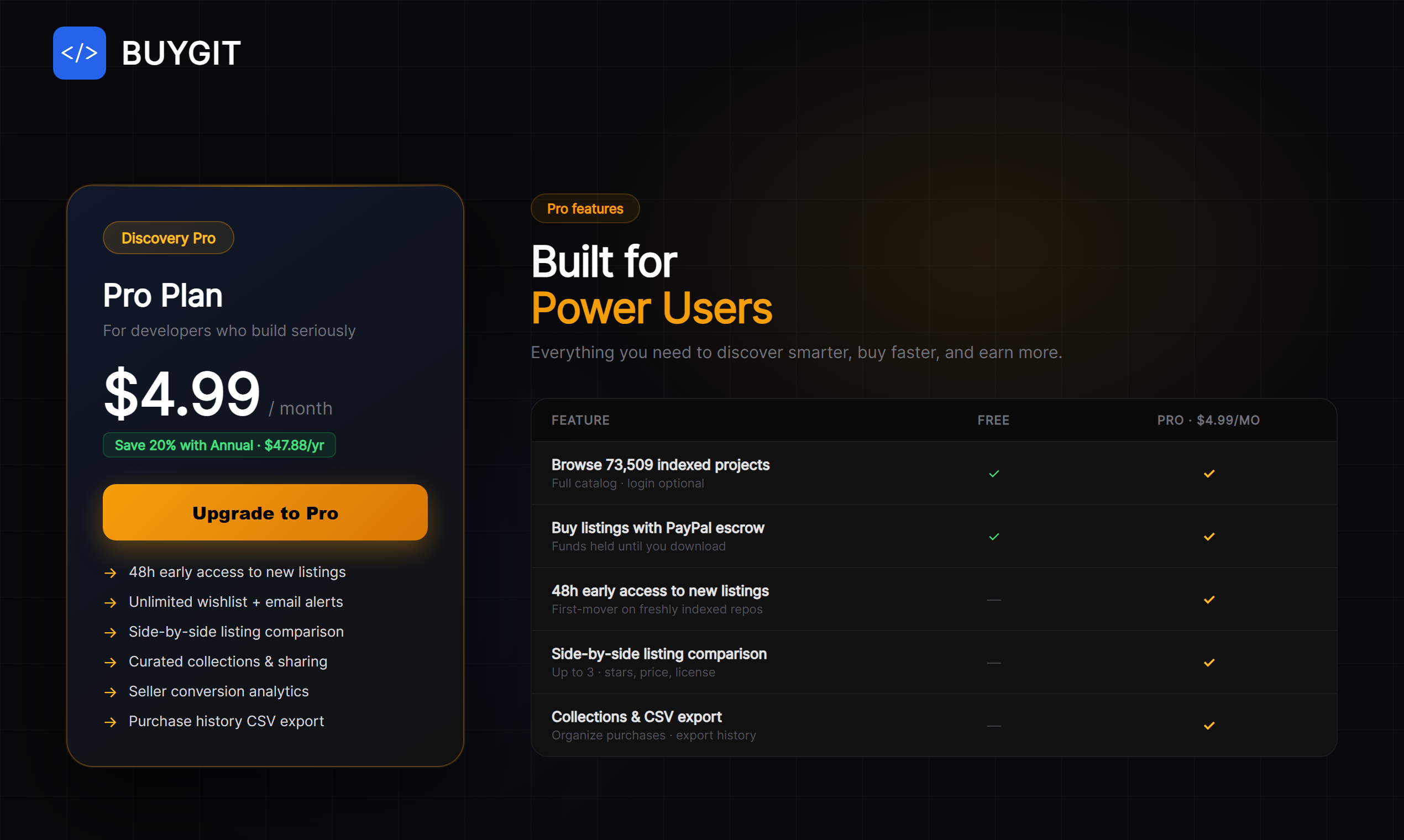Viewport: 1404px width, 840px height.
Task: Click 'For developers who build seriously' tagline
Action: (229, 330)
